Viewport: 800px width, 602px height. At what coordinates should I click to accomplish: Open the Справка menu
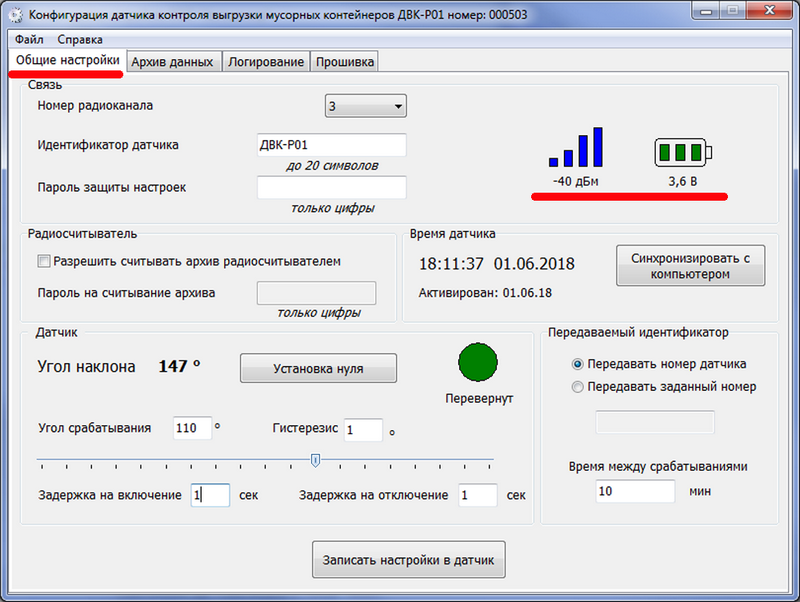pyautogui.click(x=80, y=39)
